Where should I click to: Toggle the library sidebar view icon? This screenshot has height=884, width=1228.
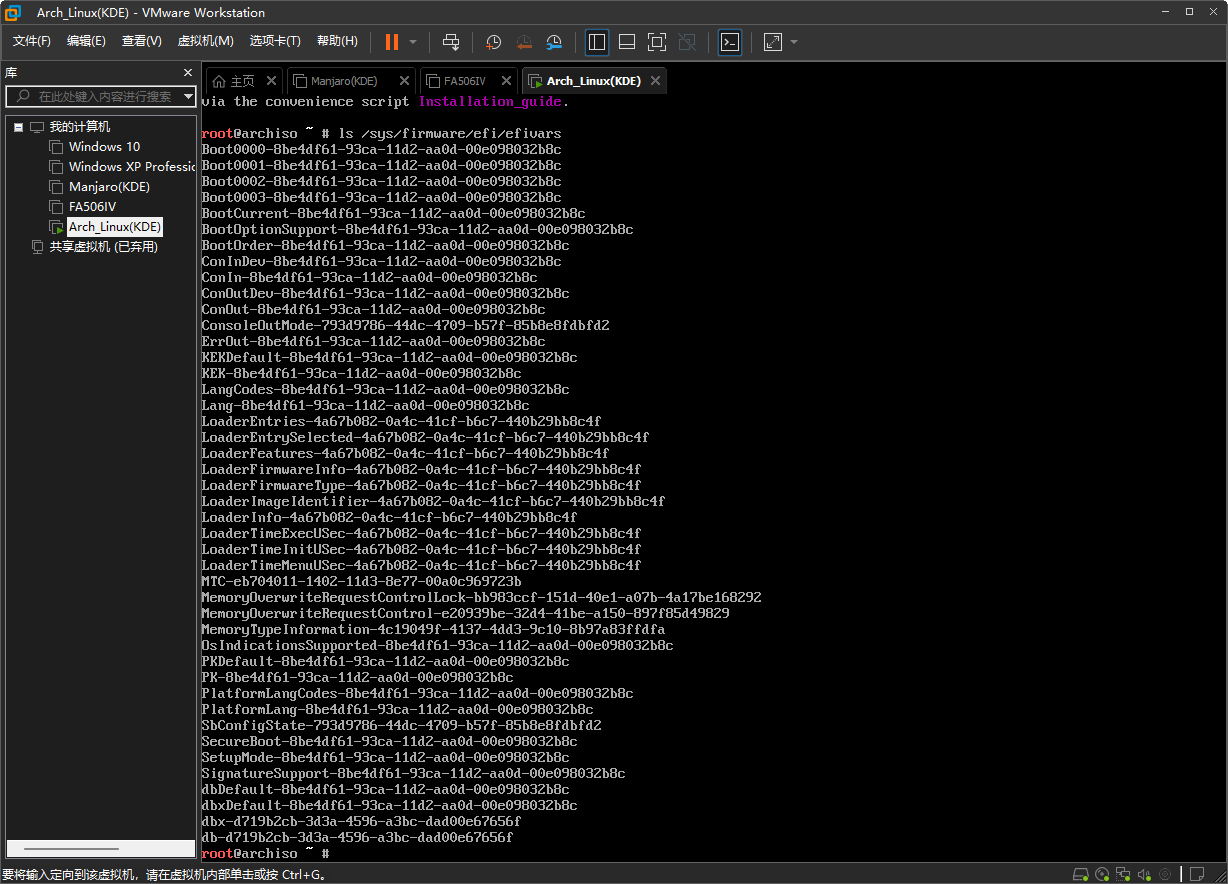click(597, 42)
